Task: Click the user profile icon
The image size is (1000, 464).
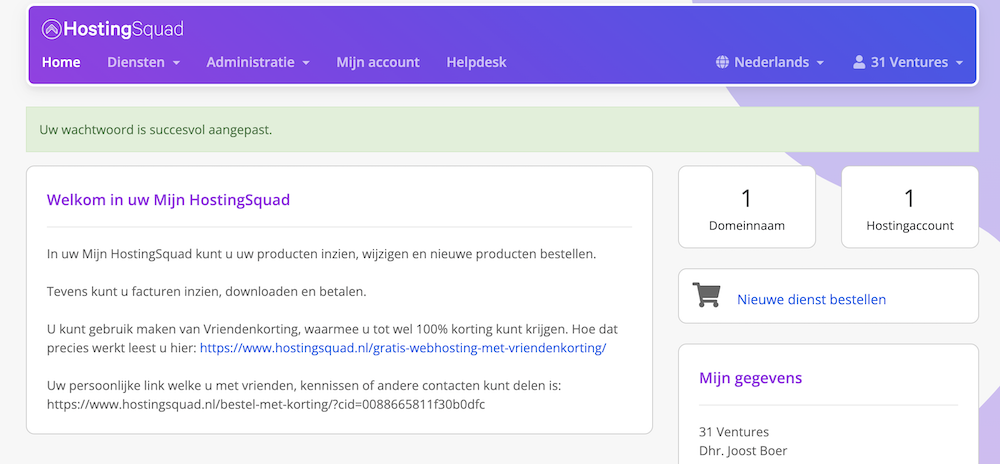Action: [x=859, y=62]
